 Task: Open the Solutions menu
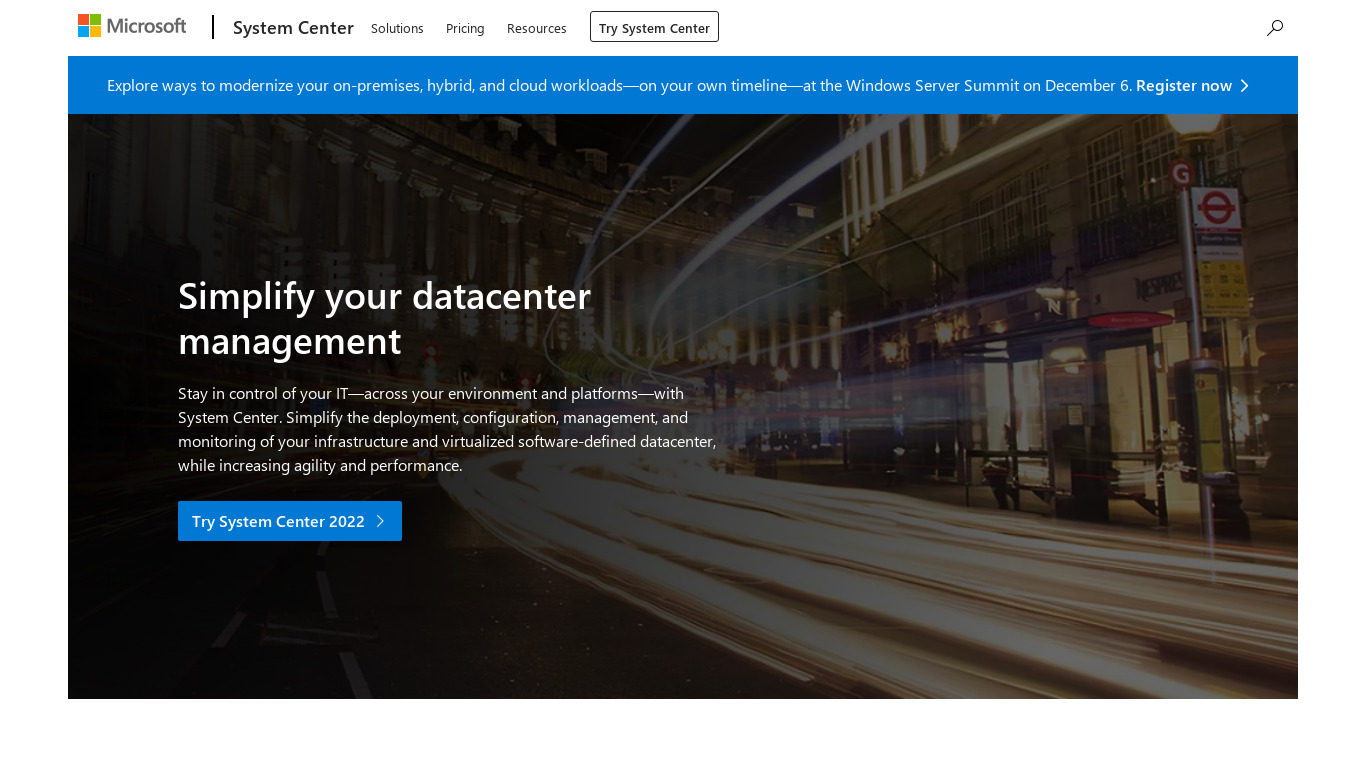397,28
